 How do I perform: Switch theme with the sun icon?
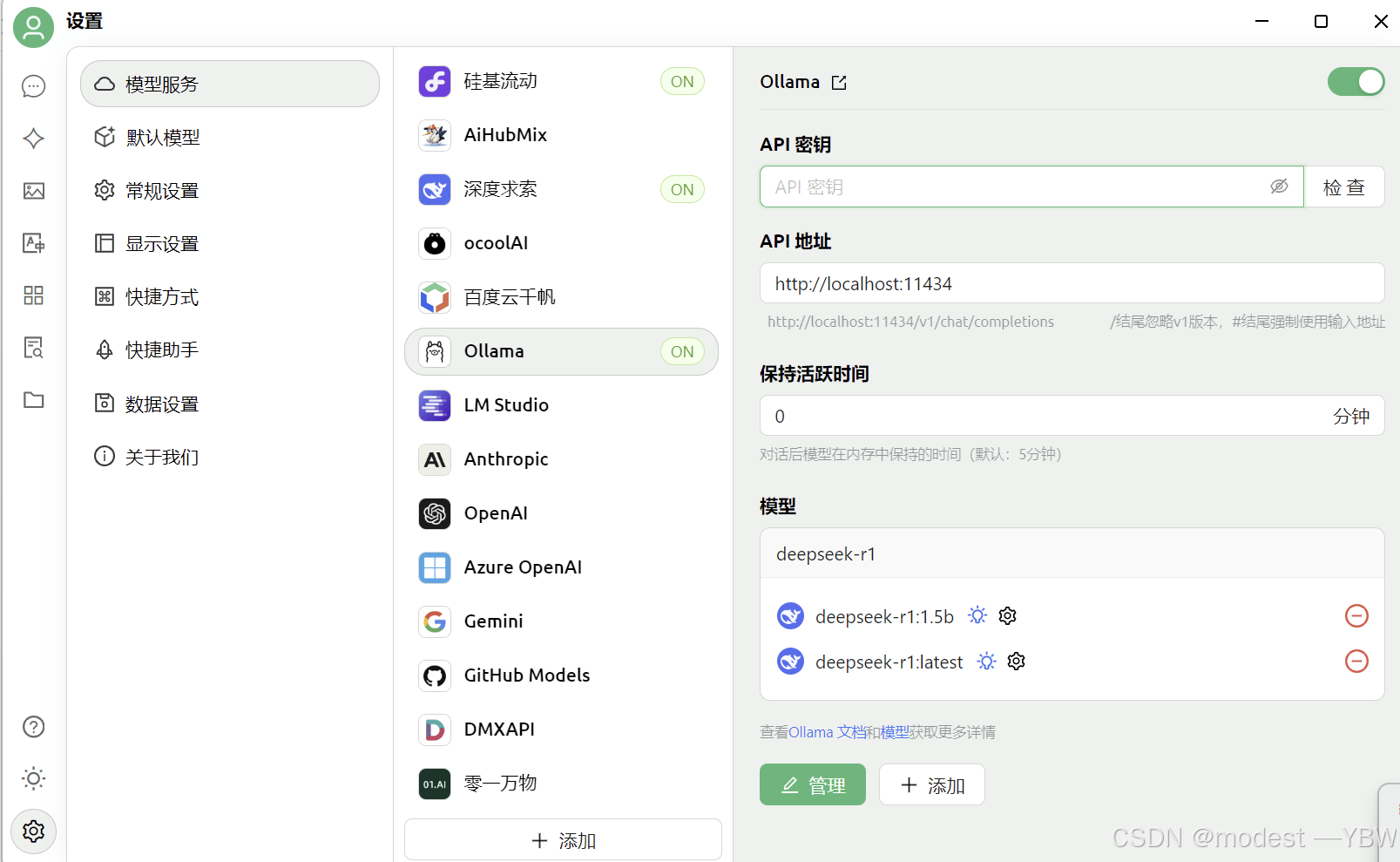click(33, 778)
